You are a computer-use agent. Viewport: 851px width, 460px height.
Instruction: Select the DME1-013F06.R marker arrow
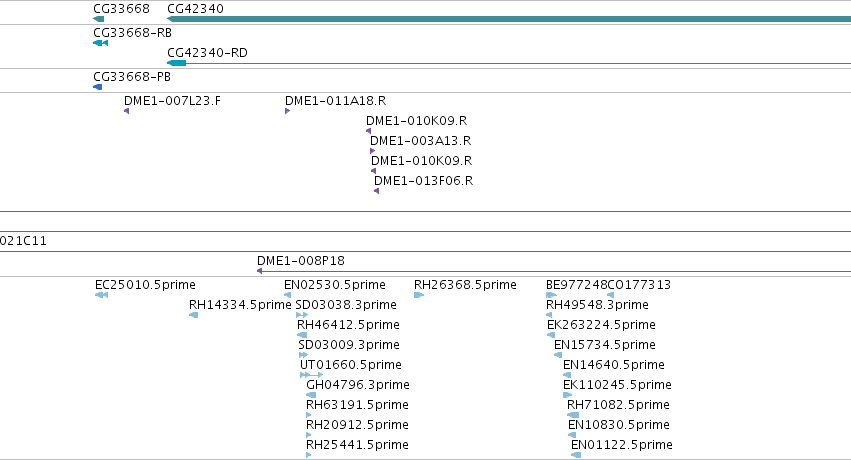[x=377, y=191]
